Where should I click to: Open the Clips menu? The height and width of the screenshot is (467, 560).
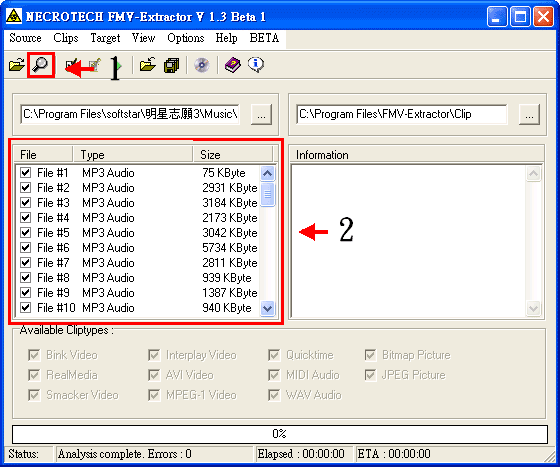click(x=66, y=38)
